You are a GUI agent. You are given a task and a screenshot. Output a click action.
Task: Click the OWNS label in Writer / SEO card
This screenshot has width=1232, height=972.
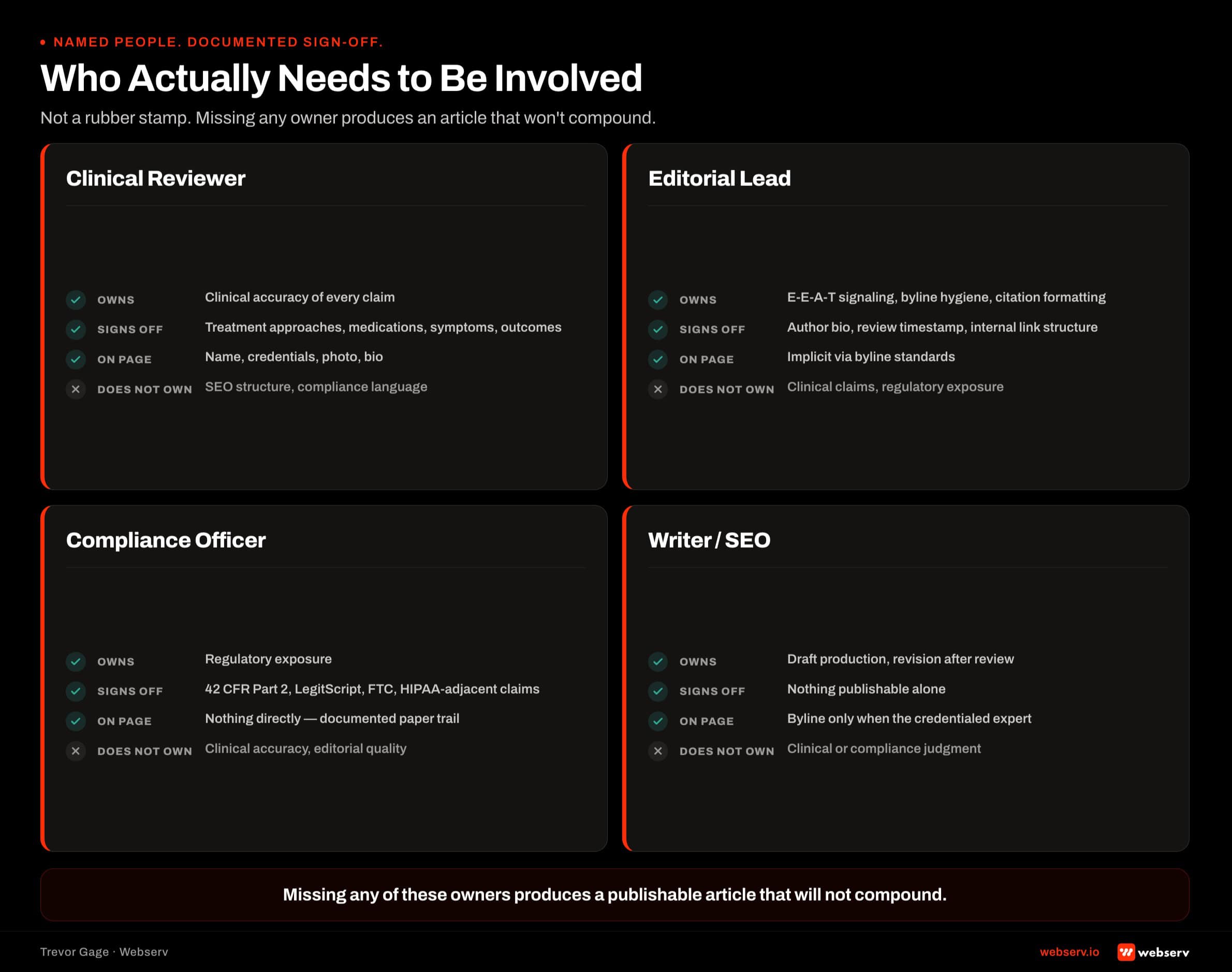[x=698, y=662]
